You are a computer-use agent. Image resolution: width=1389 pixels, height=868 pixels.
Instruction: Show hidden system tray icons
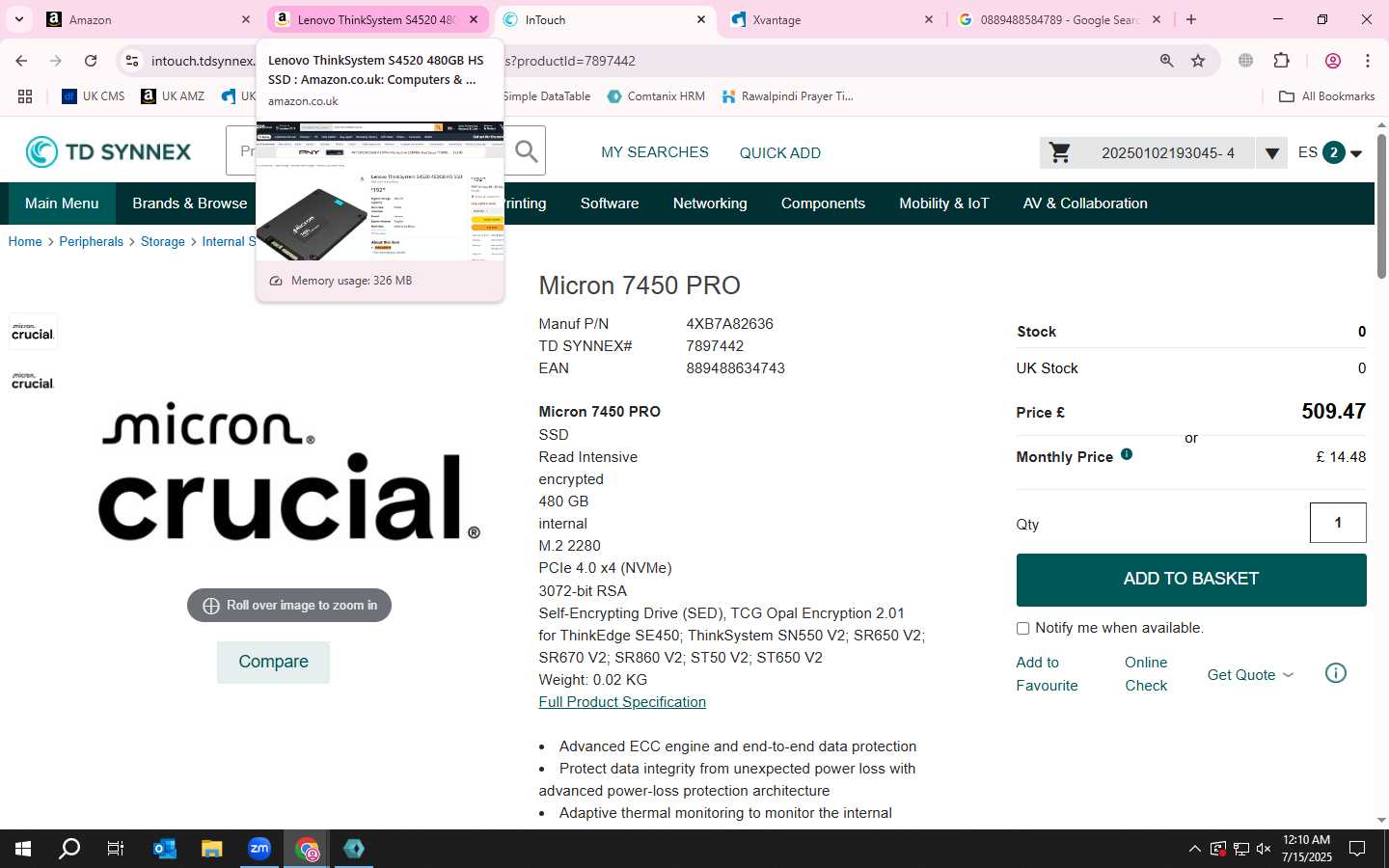[1194, 849]
